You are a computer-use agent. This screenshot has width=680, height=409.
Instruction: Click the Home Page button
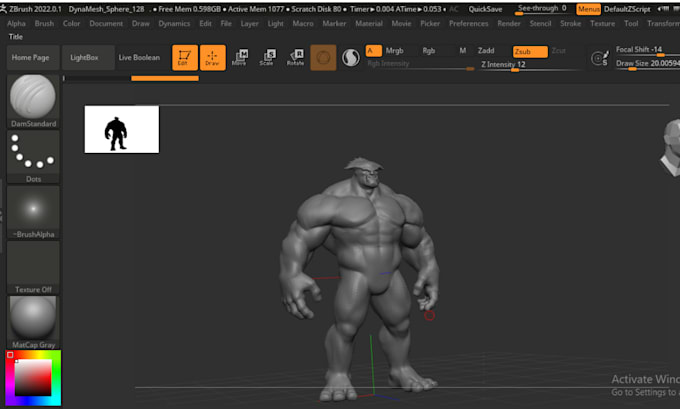33,57
